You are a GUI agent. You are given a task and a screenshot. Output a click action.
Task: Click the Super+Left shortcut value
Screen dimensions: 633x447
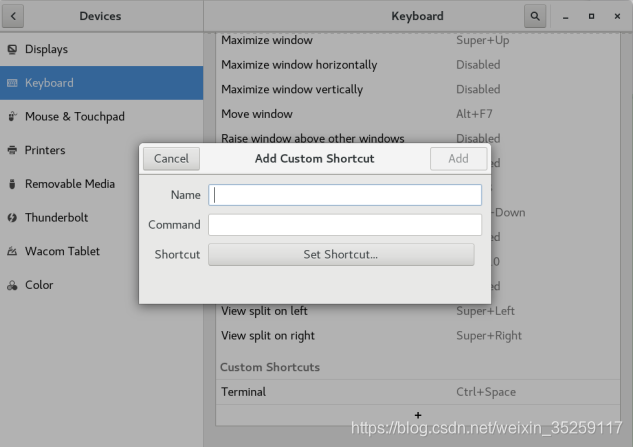pyautogui.click(x=485, y=311)
